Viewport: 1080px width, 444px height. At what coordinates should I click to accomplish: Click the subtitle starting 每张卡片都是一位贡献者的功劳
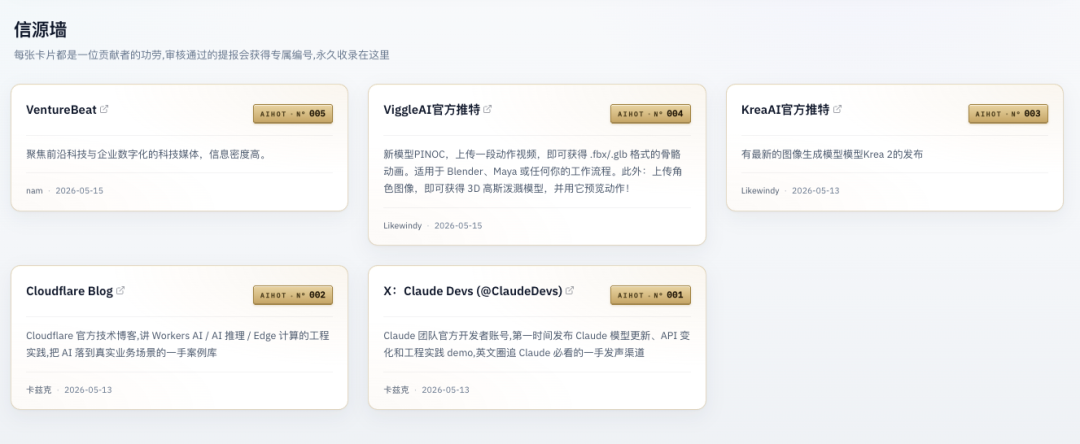[x=202, y=55]
